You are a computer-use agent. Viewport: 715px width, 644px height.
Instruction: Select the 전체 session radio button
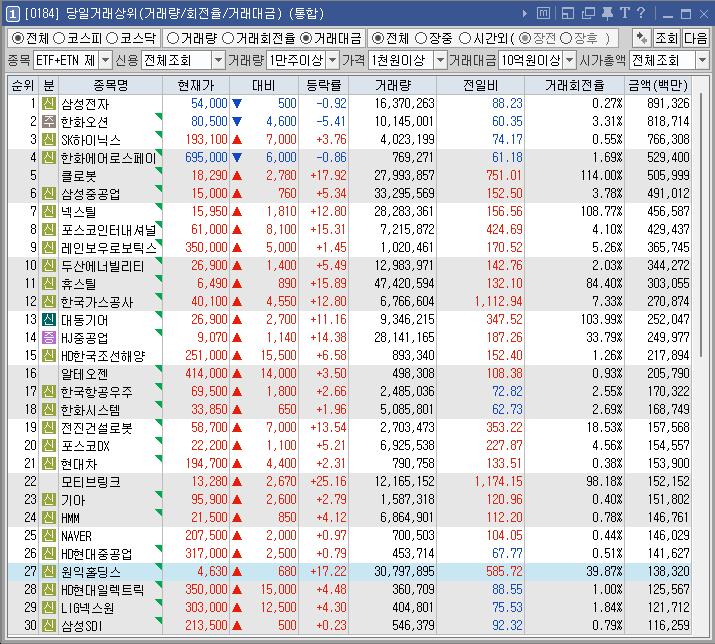pos(378,38)
